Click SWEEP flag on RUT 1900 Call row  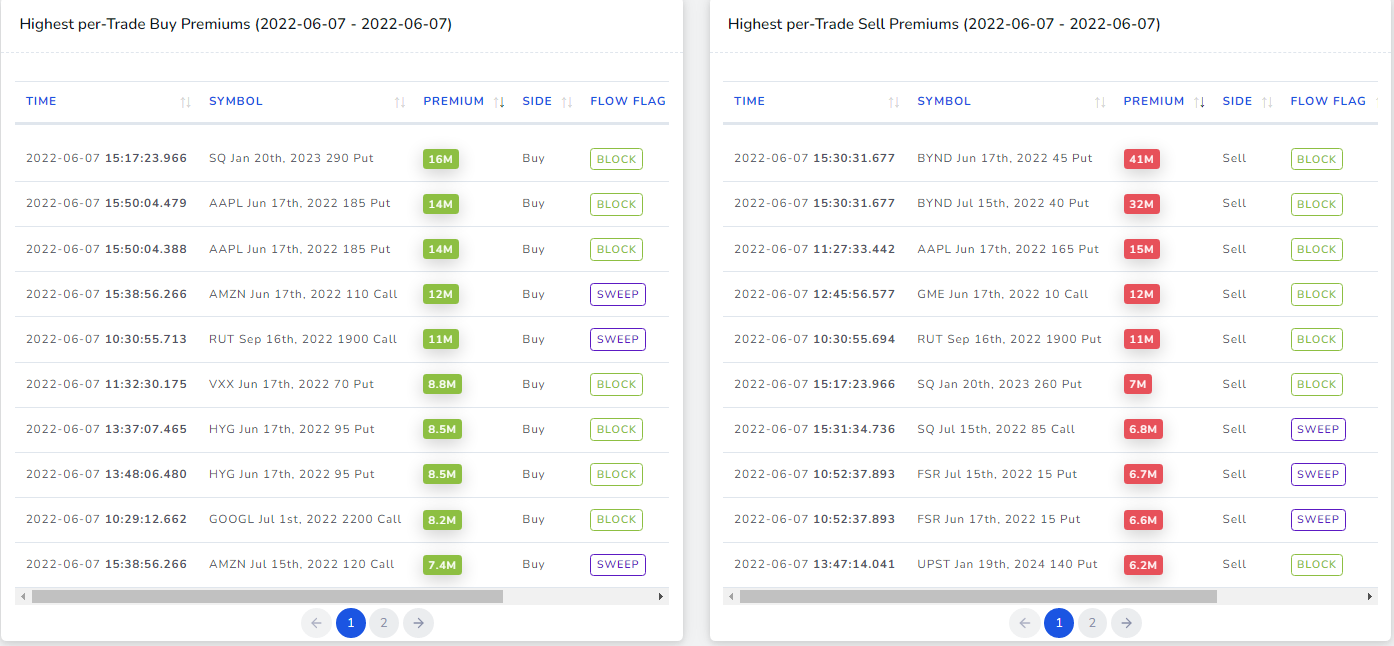coord(618,339)
